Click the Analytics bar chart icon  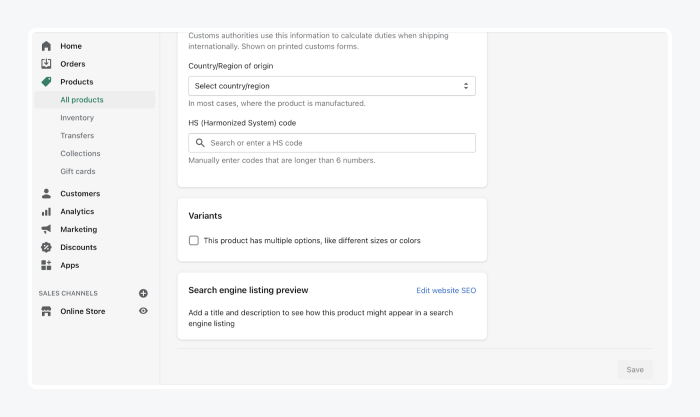click(46, 212)
